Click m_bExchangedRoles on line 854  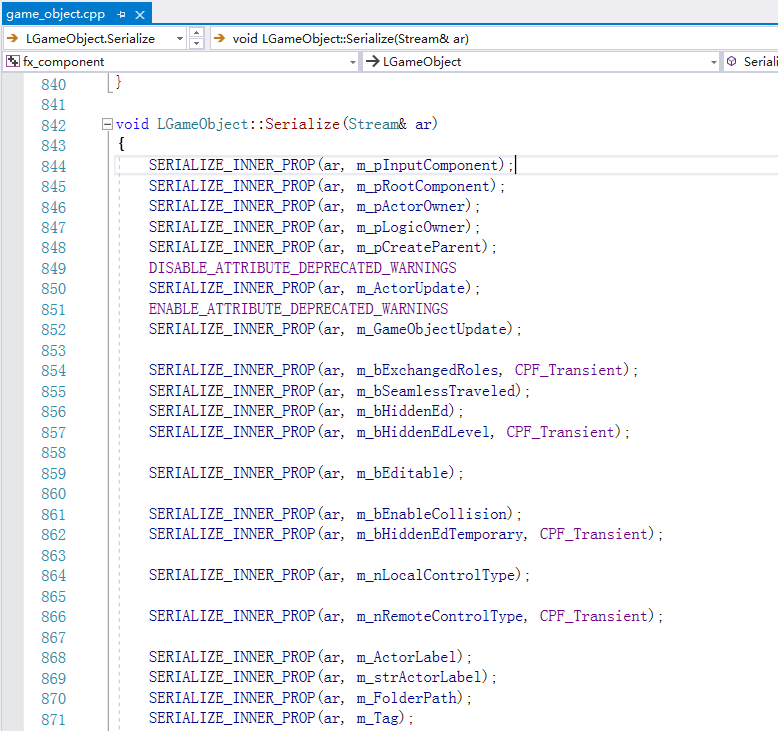(x=427, y=370)
